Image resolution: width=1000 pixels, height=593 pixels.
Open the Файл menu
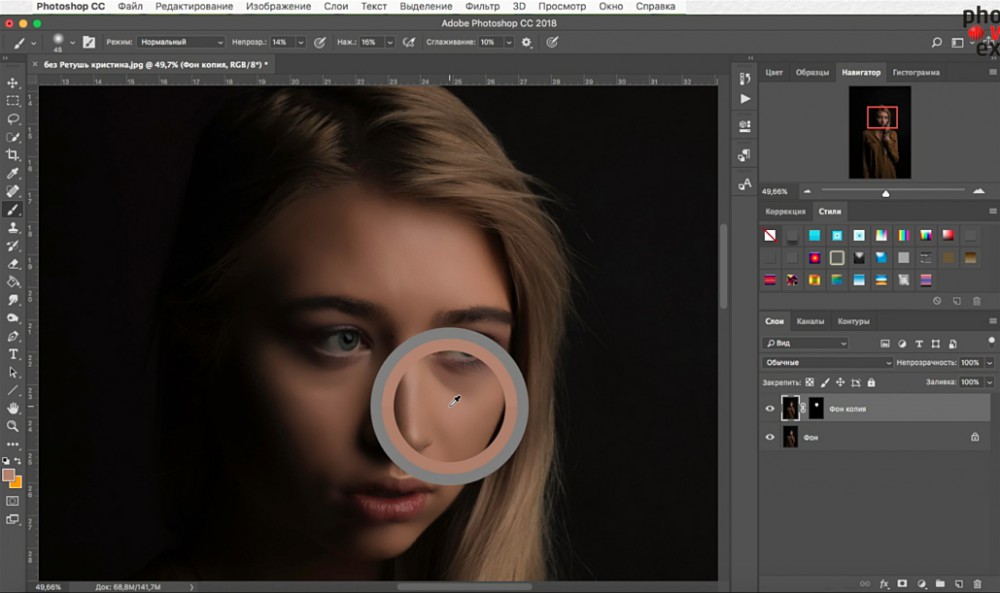click(x=130, y=6)
